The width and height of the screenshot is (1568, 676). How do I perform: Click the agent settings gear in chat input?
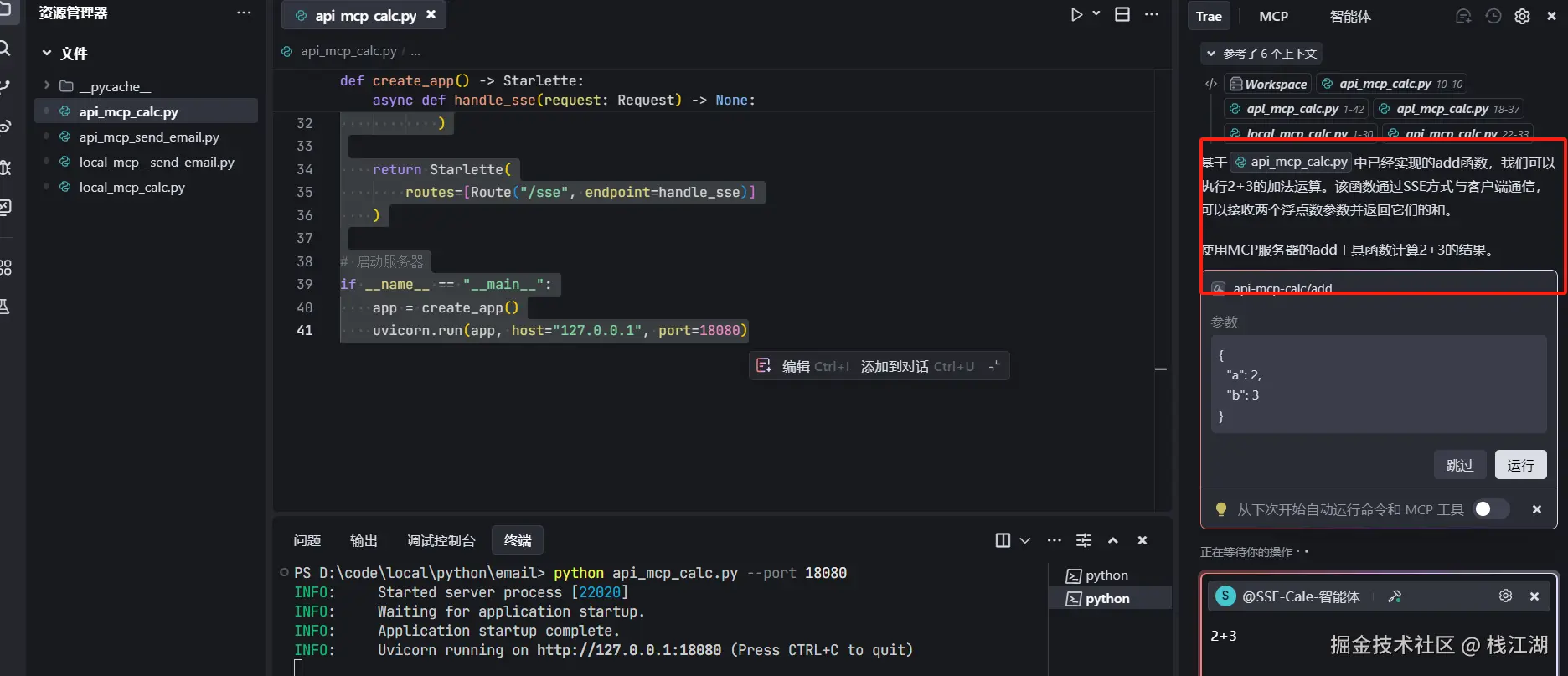(1505, 596)
